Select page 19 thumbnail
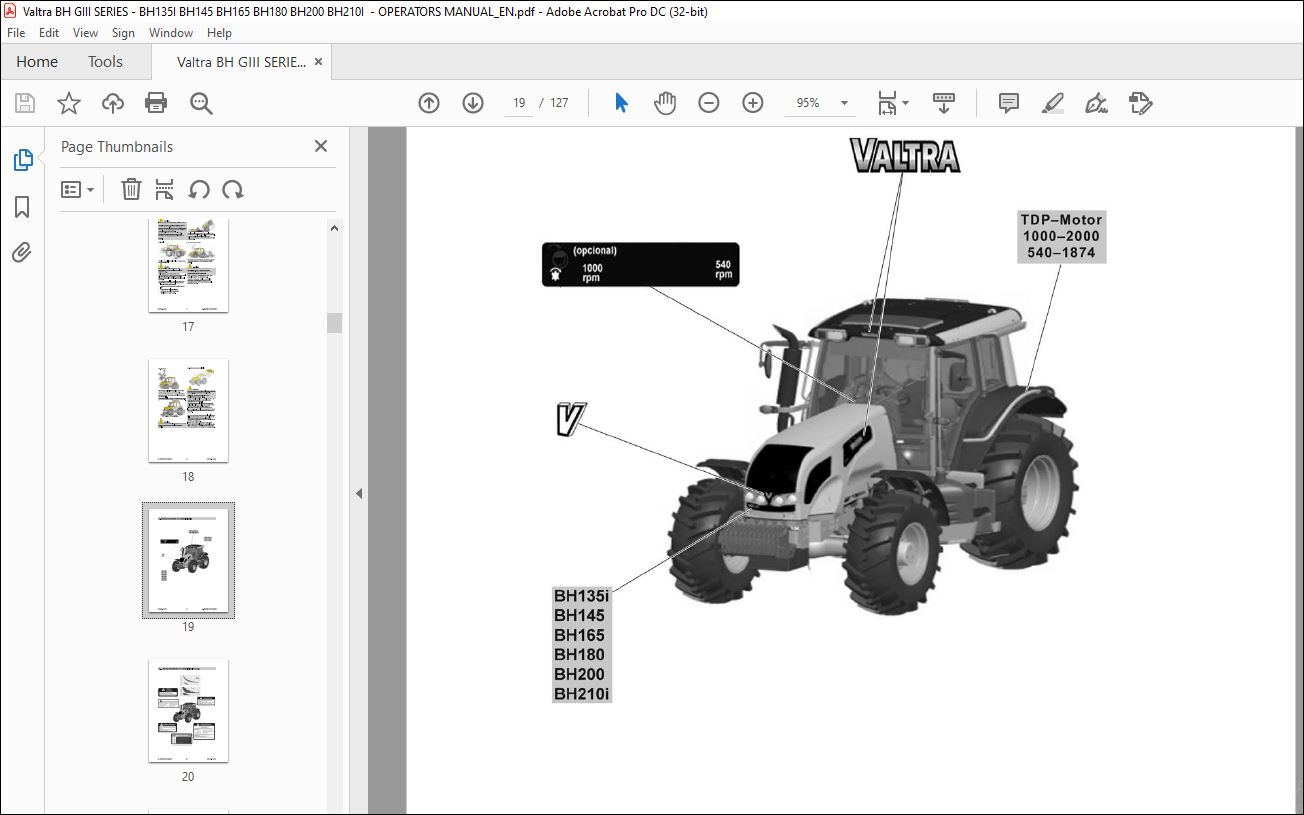 188,561
